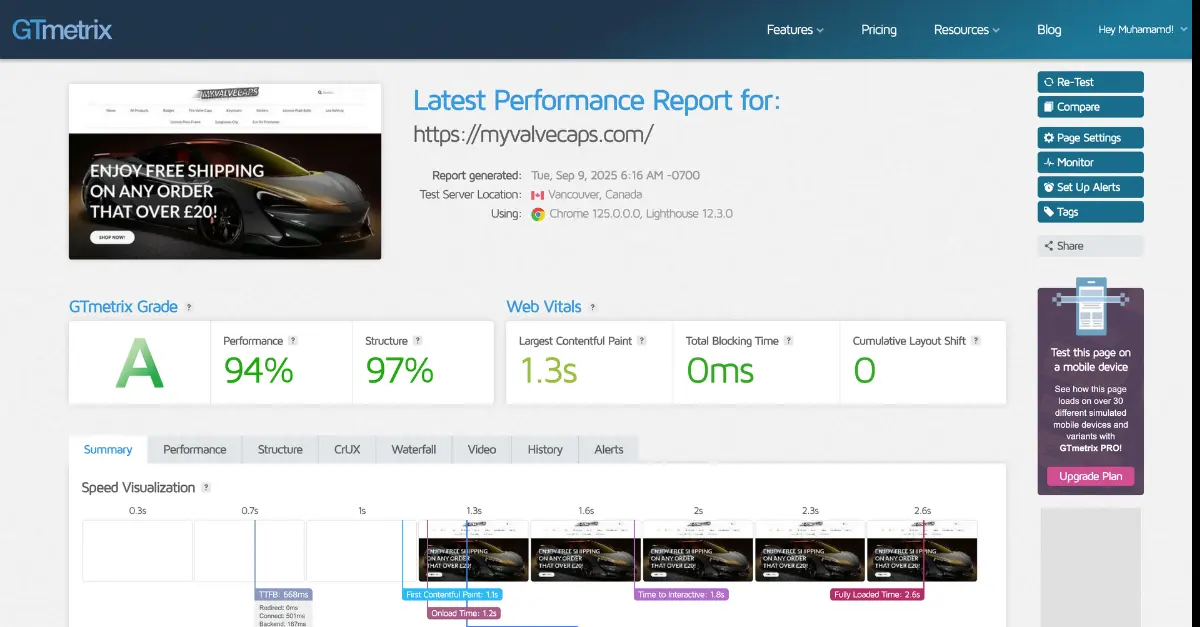
Task: Click Set Up Alerts button
Action: pyautogui.click(x=1090, y=187)
